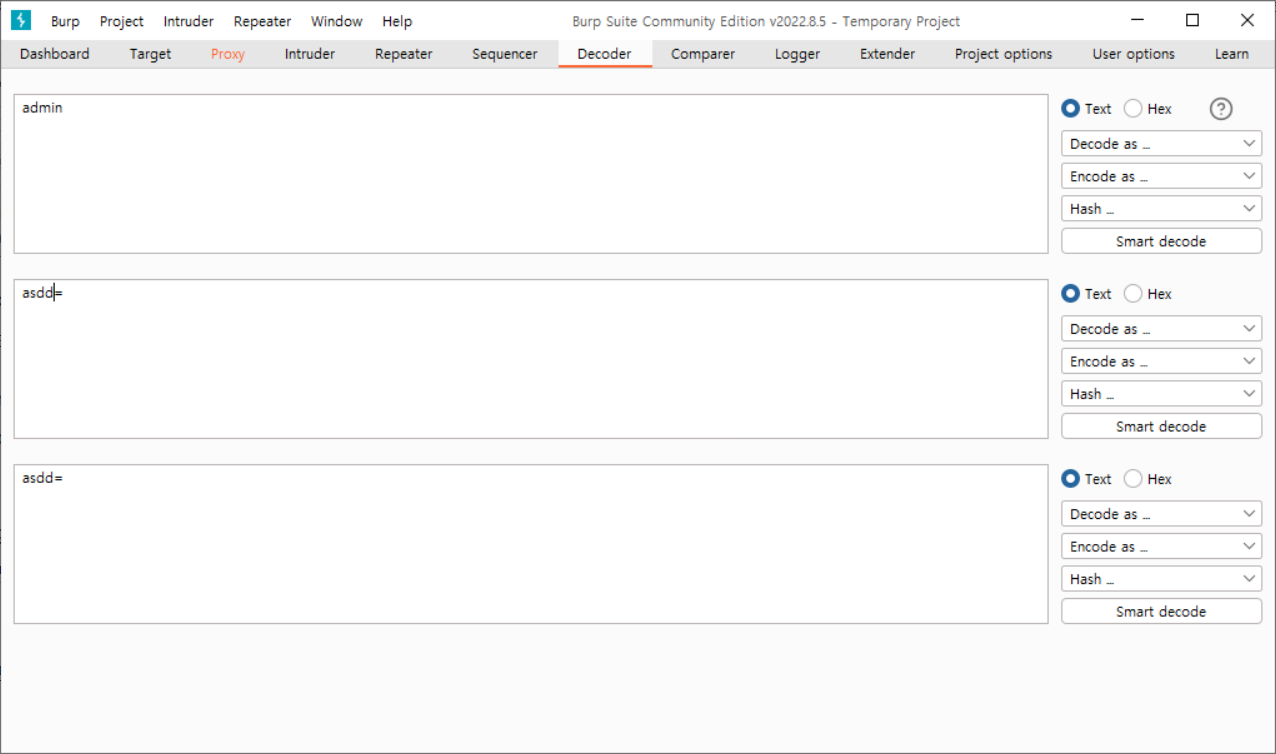Minimize the Burp Suite window
The height and width of the screenshot is (754, 1276).
[x=1138, y=20]
